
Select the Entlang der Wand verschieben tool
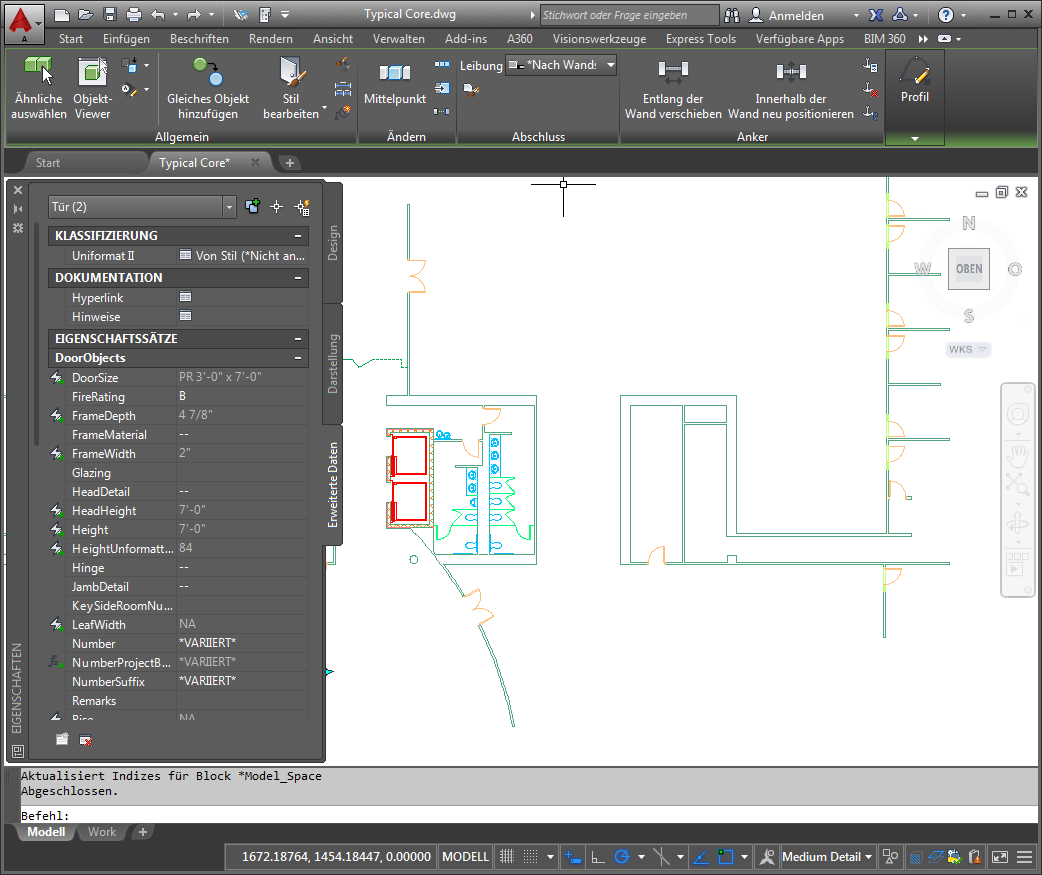click(x=673, y=72)
